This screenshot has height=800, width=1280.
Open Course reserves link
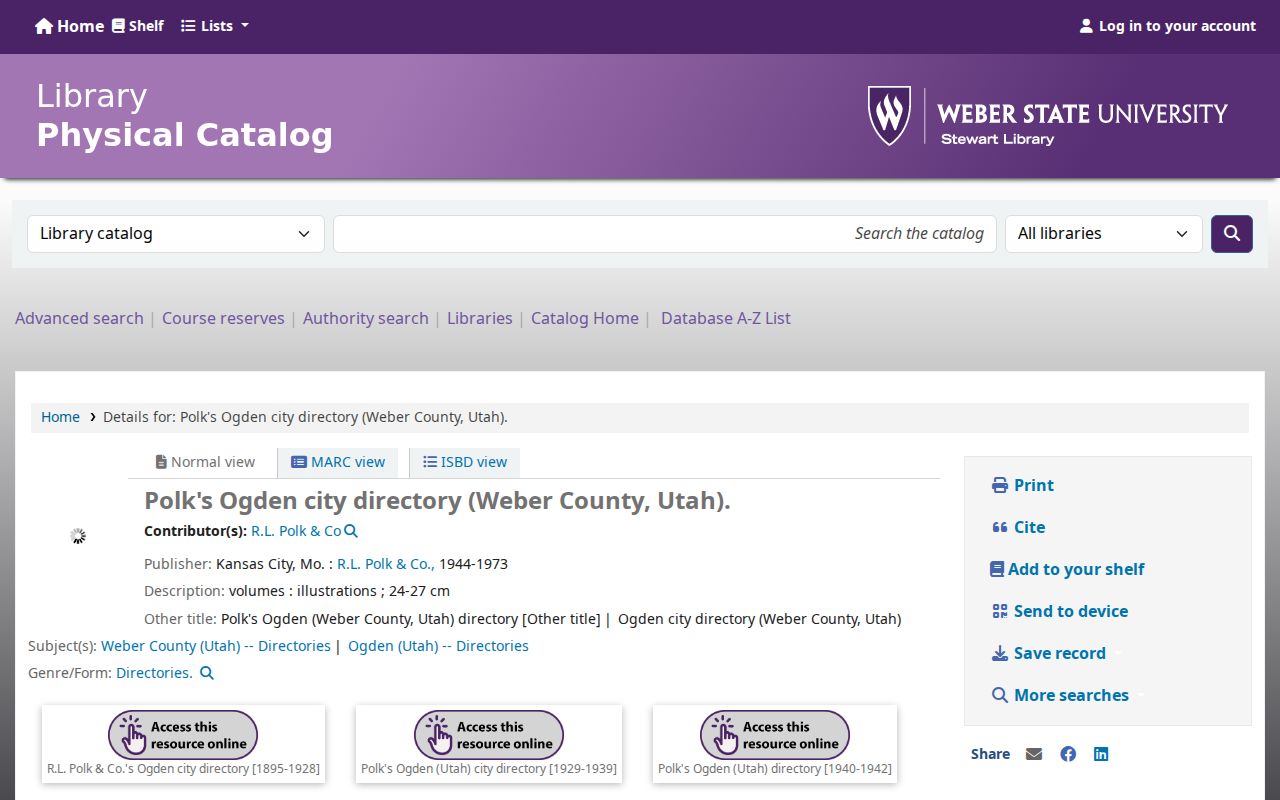coord(223,318)
